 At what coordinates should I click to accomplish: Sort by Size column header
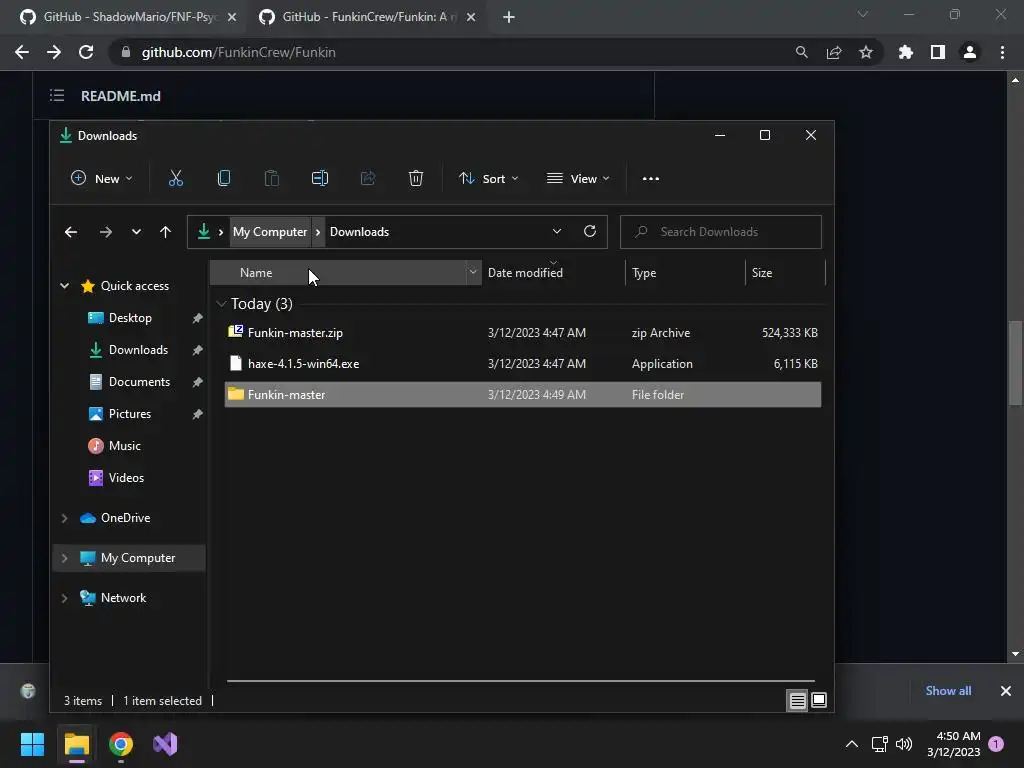(784, 272)
